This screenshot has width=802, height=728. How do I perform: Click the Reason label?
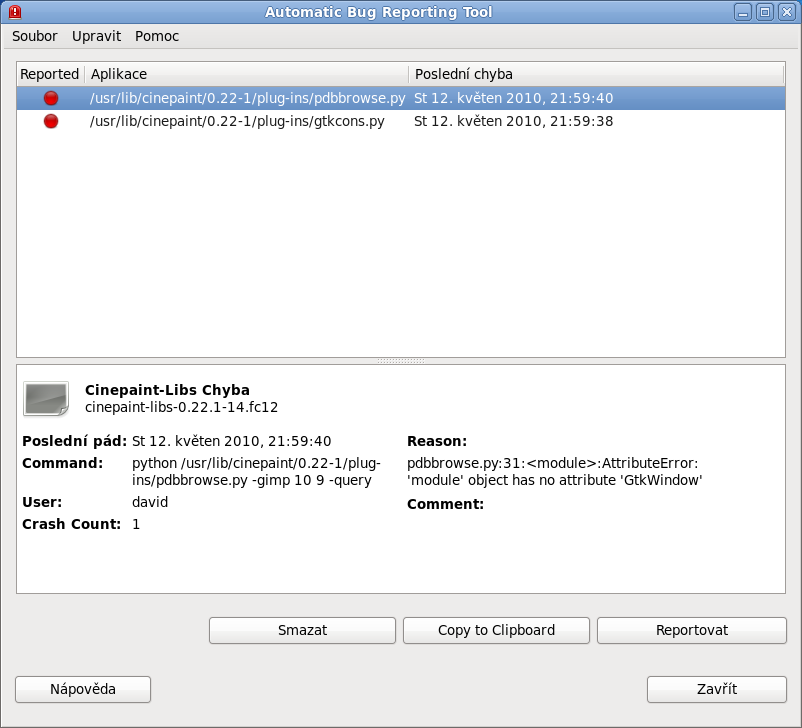437,441
